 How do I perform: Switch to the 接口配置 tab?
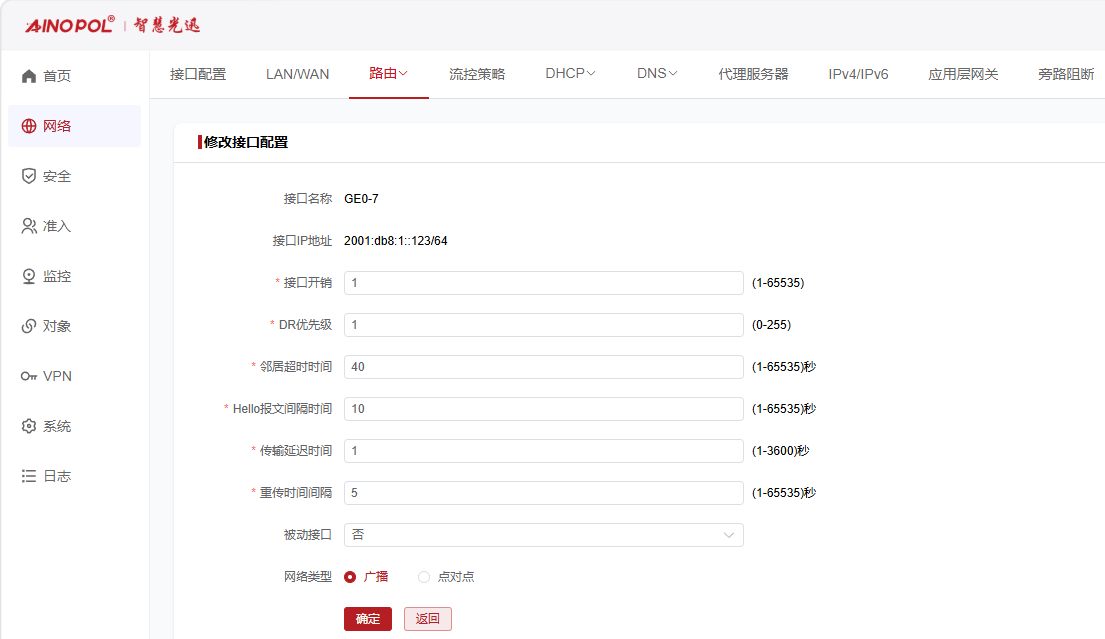tap(198, 74)
